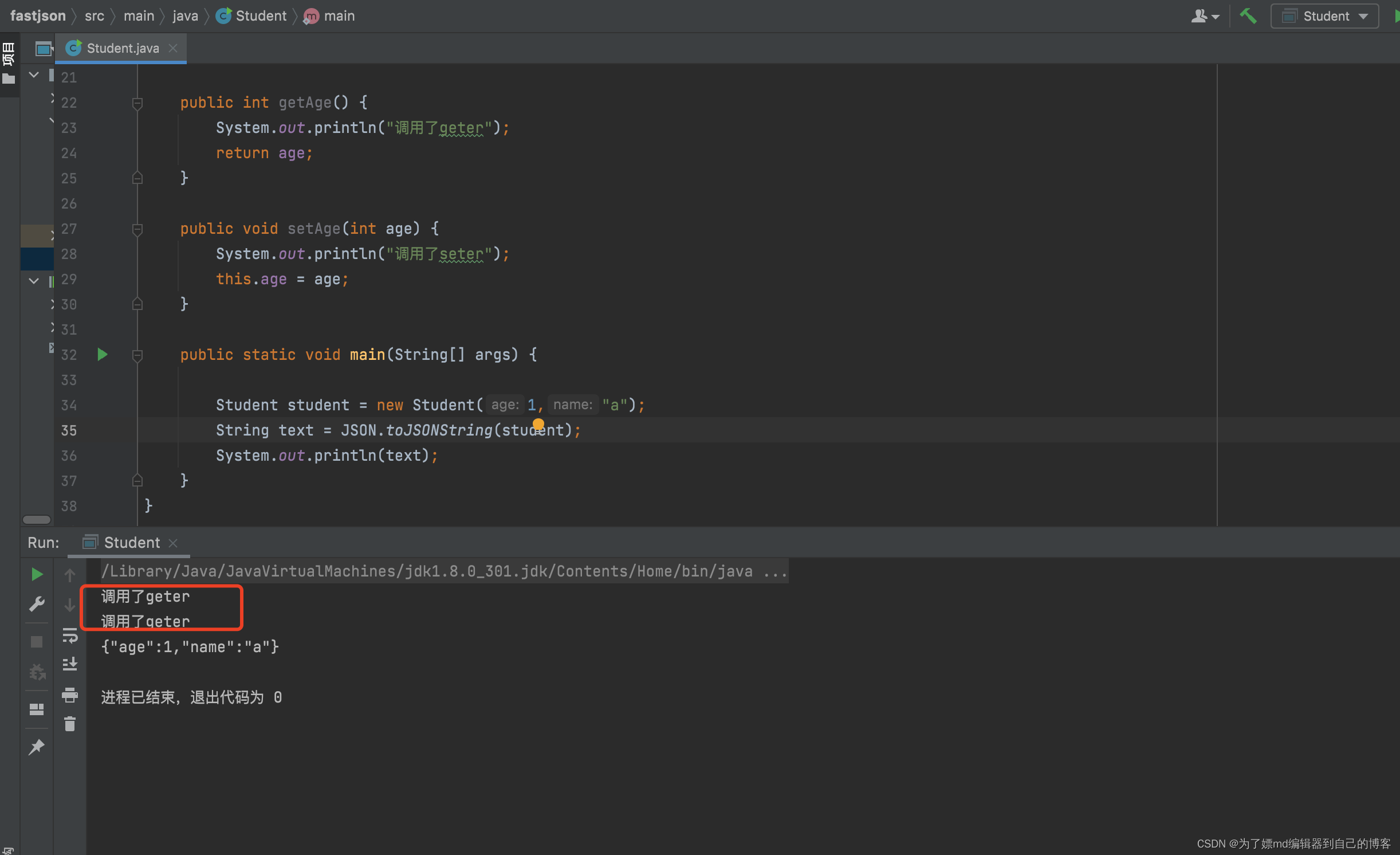Open the user account dropdown icon

(1205, 16)
